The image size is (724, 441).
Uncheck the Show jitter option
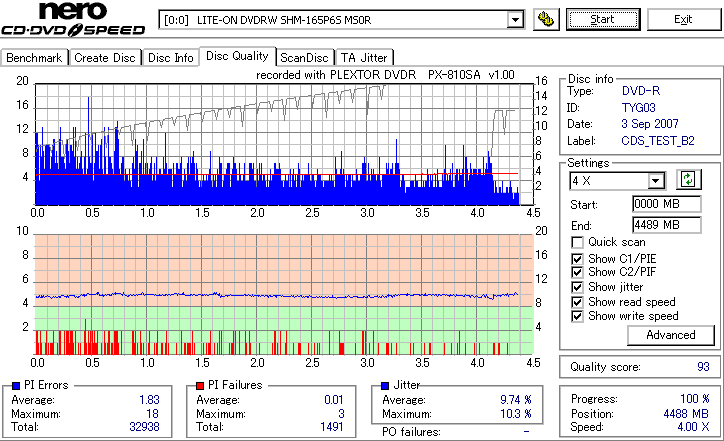tap(577, 287)
